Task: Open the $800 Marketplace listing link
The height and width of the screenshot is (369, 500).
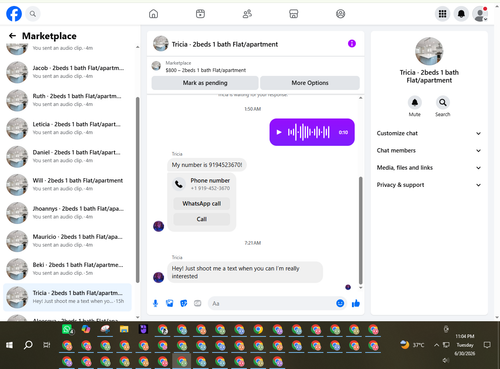Action: coord(205,70)
